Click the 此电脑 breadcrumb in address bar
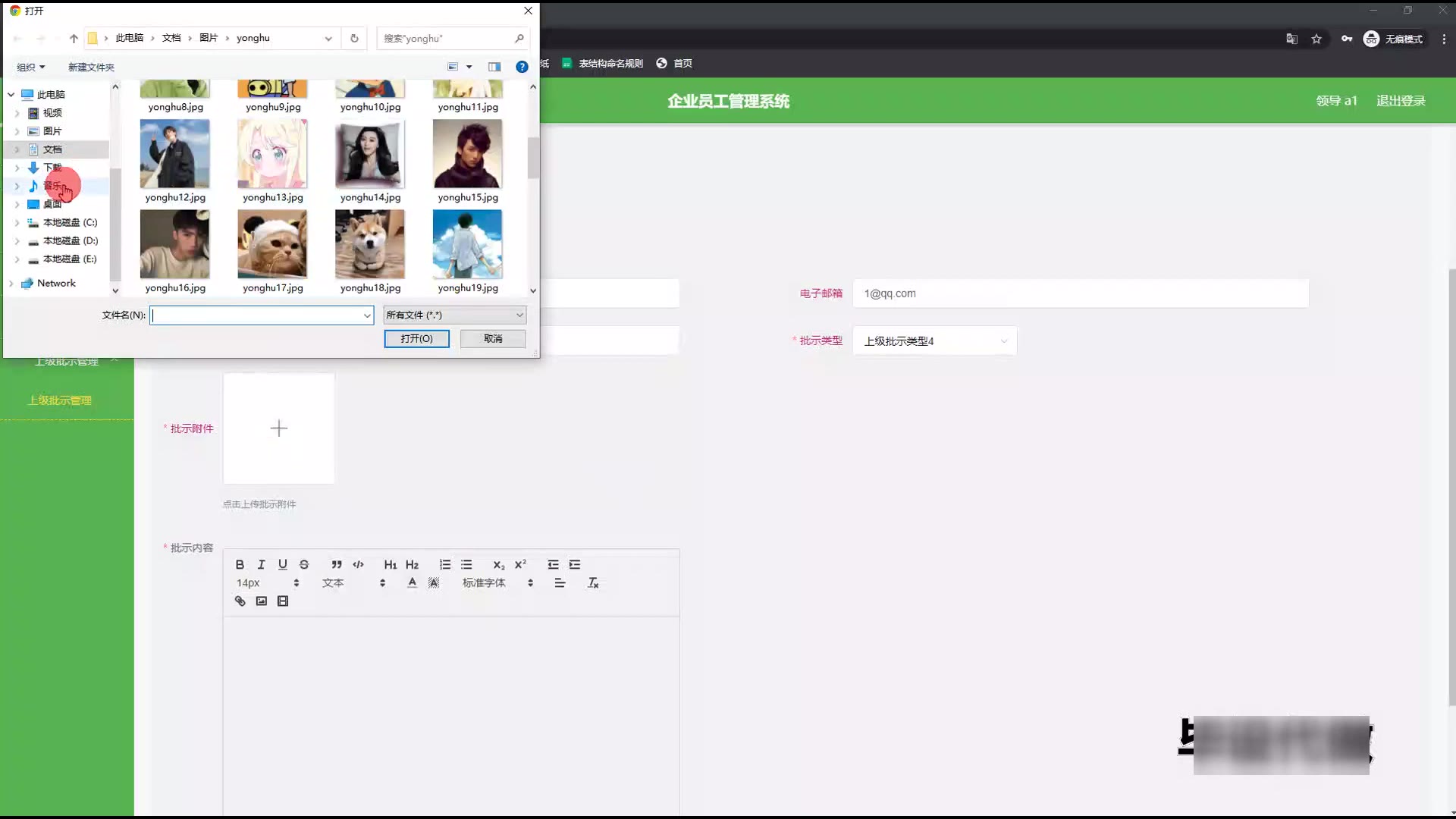Viewport: 1456px width, 819px height. 129,38
